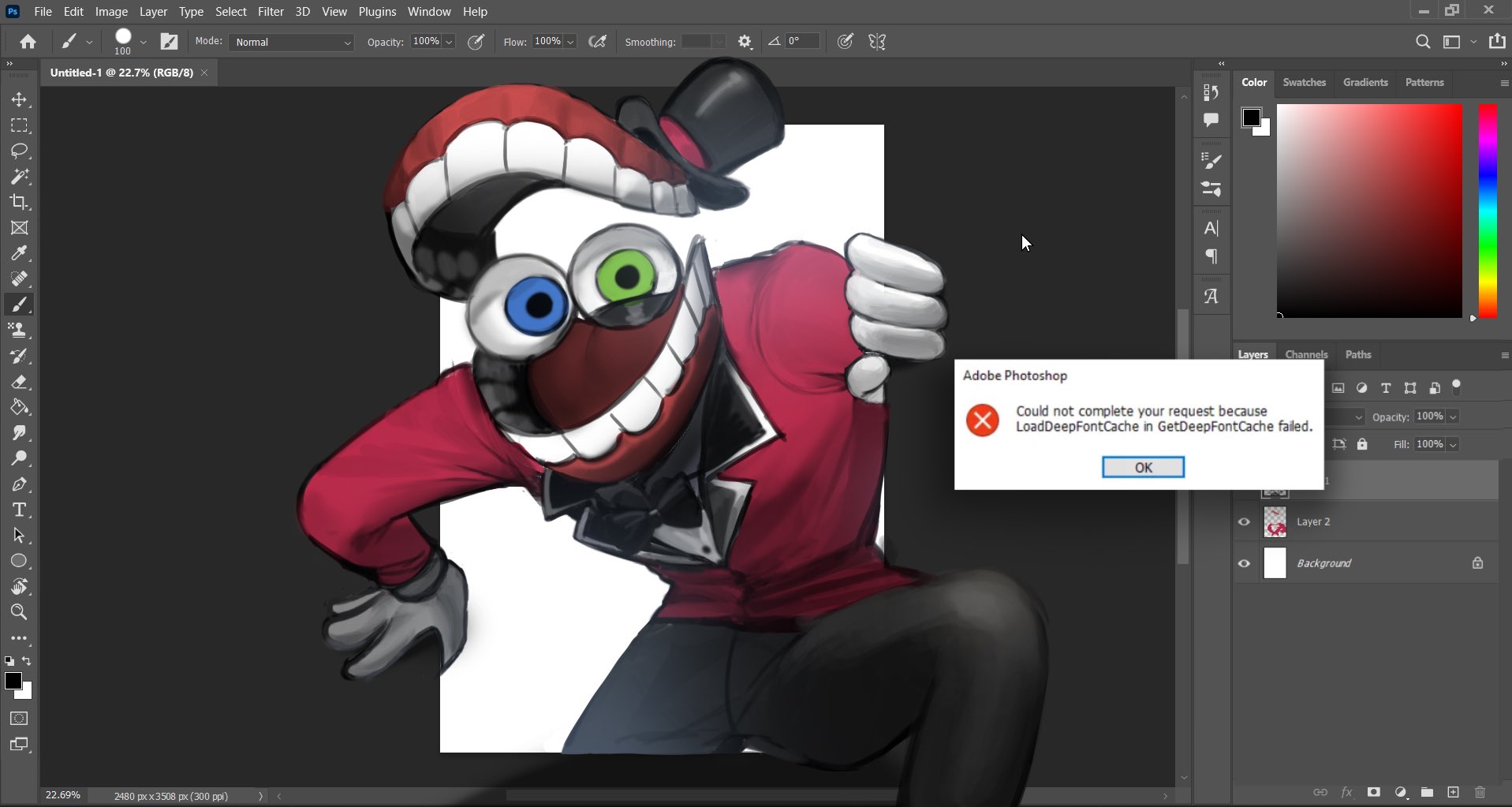
Task: Open the Image menu
Action: [111, 12]
